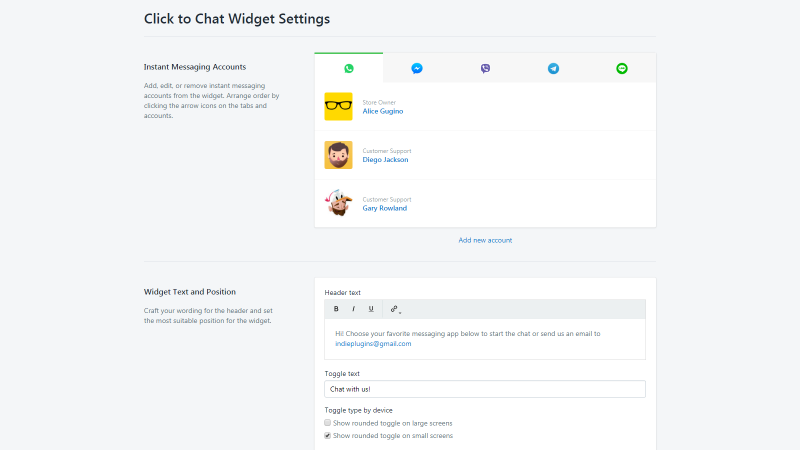Enable rounded toggle on large screens
The width and height of the screenshot is (800, 450).
[x=328, y=422]
